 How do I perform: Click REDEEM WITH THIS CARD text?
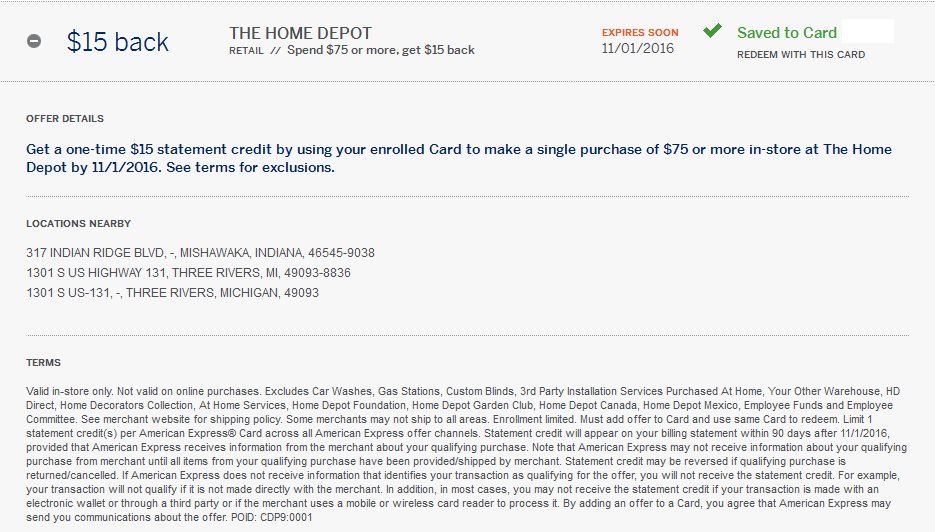coord(801,55)
